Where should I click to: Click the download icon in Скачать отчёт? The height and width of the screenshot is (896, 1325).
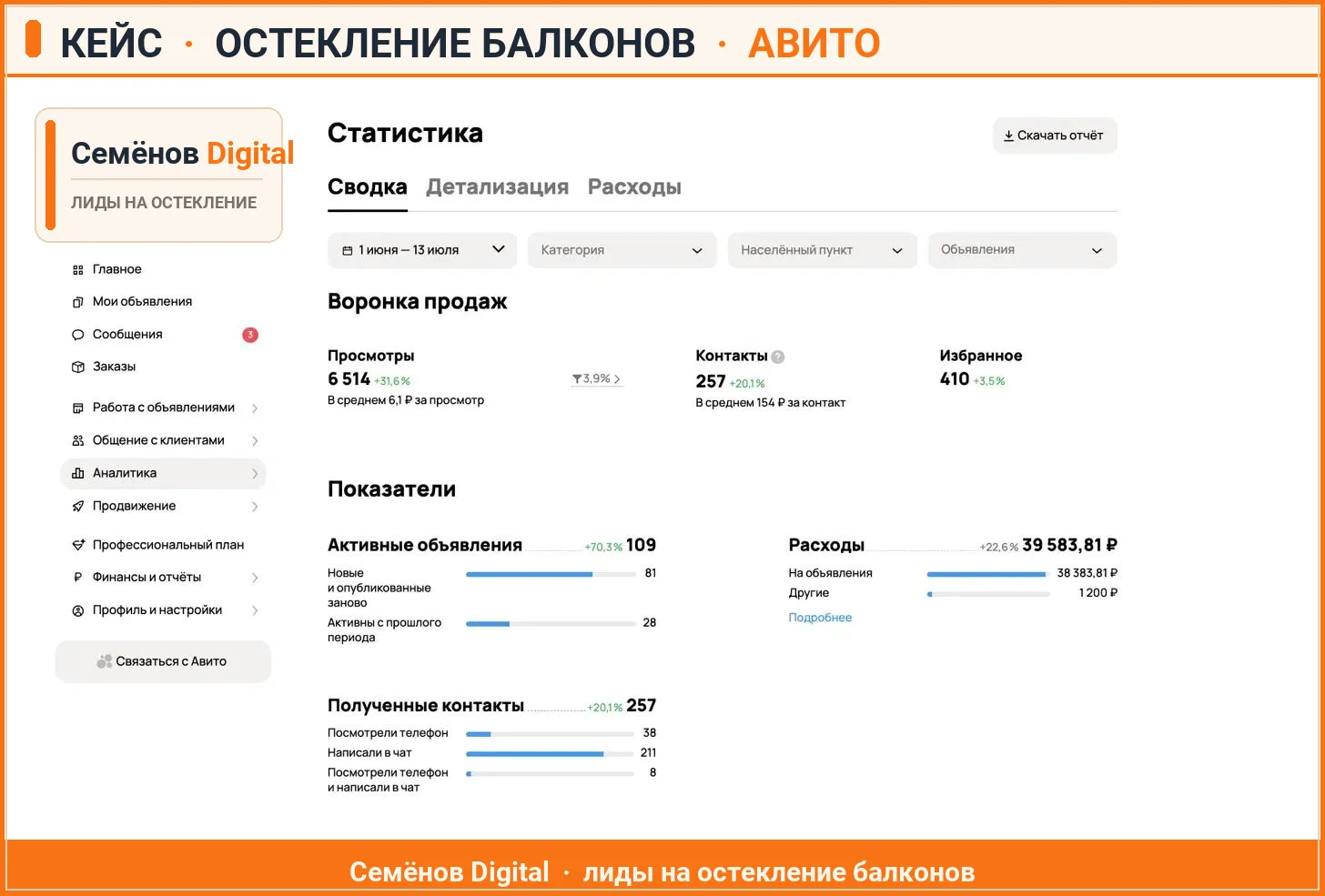[1008, 136]
